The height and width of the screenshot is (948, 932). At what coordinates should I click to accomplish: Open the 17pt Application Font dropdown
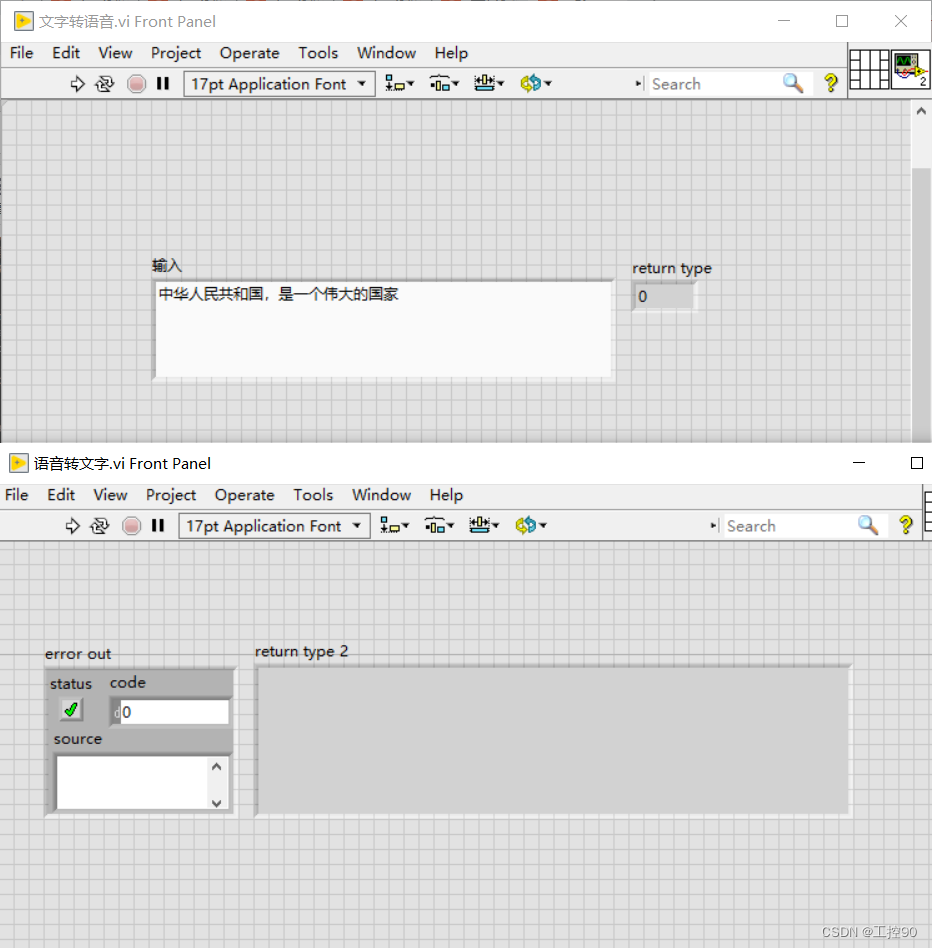(x=278, y=84)
